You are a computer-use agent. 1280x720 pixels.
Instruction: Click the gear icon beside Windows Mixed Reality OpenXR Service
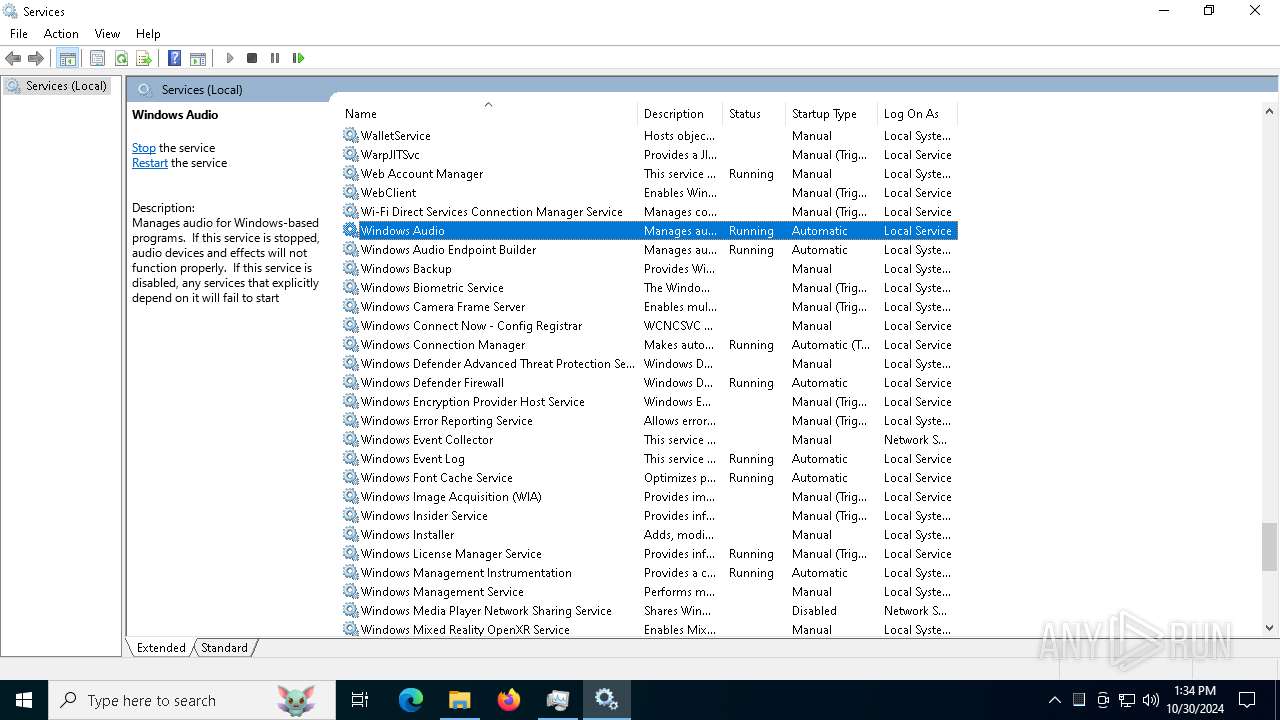(x=350, y=630)
